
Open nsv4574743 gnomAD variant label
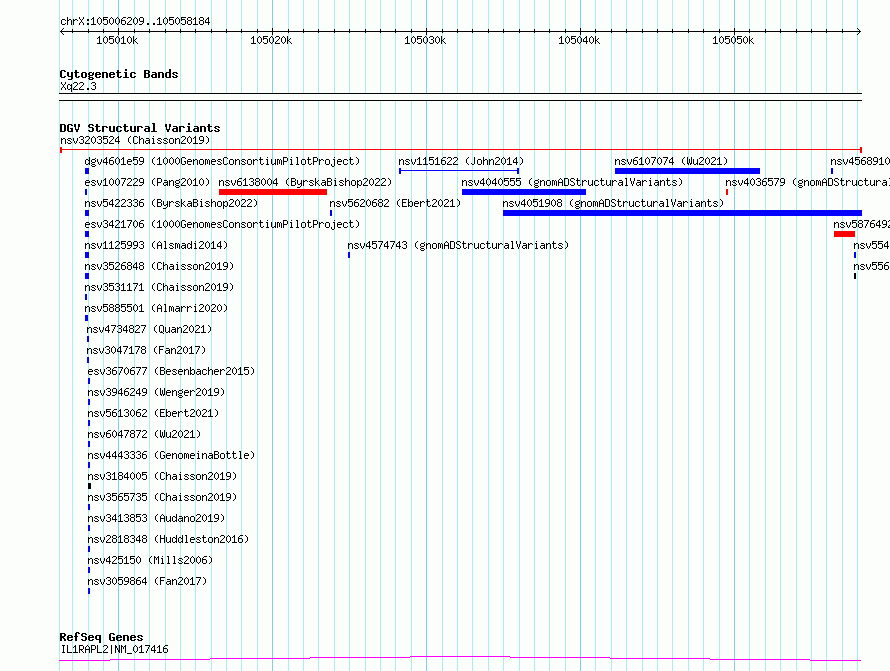pos(458,245)
